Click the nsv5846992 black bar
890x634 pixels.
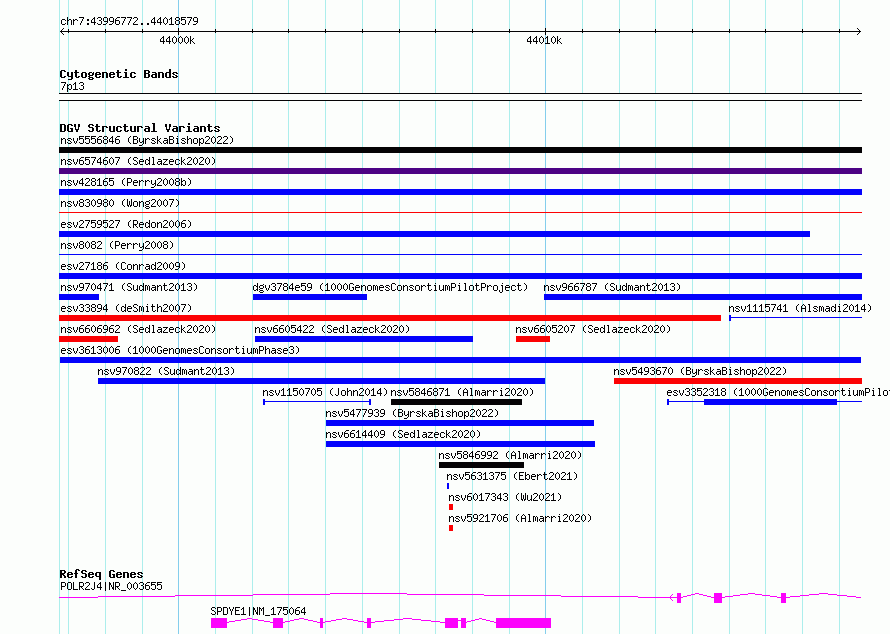pos(481,465)
